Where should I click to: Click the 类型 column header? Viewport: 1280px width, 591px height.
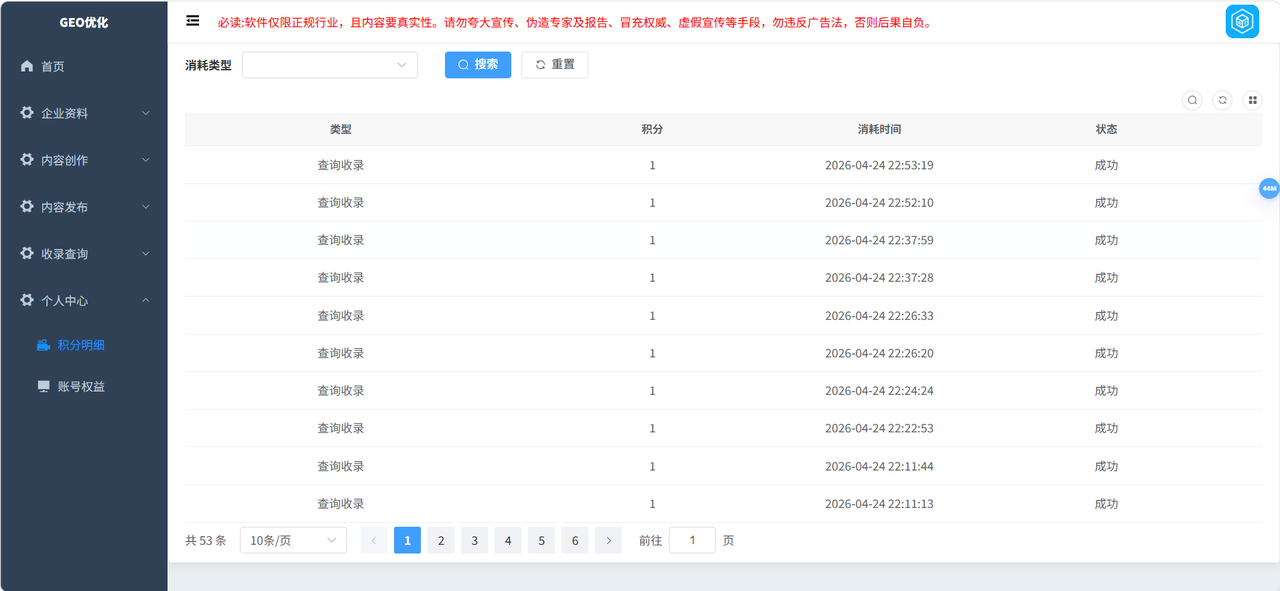coord(341,129)
